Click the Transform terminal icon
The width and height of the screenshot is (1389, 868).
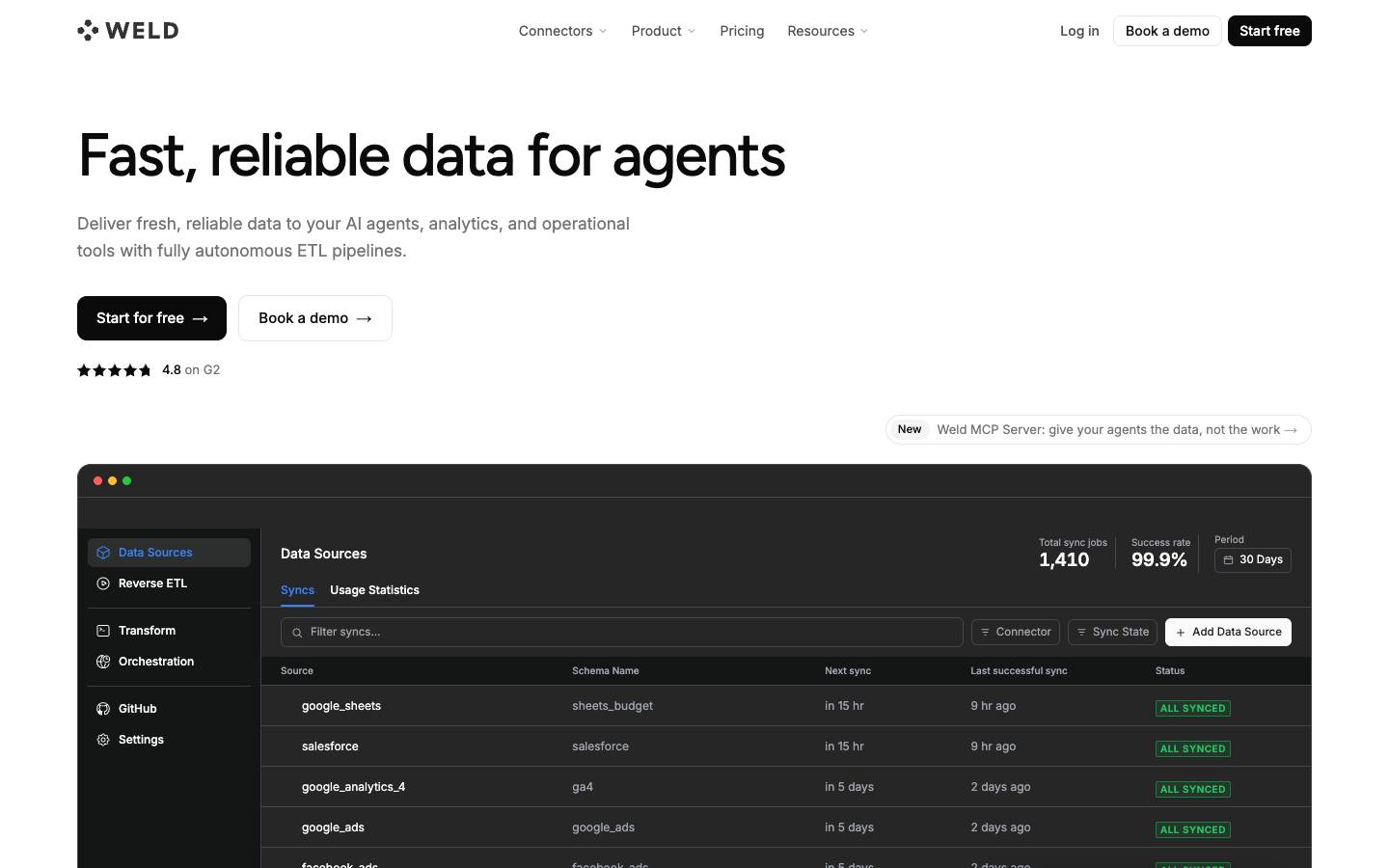pos(103,631)
